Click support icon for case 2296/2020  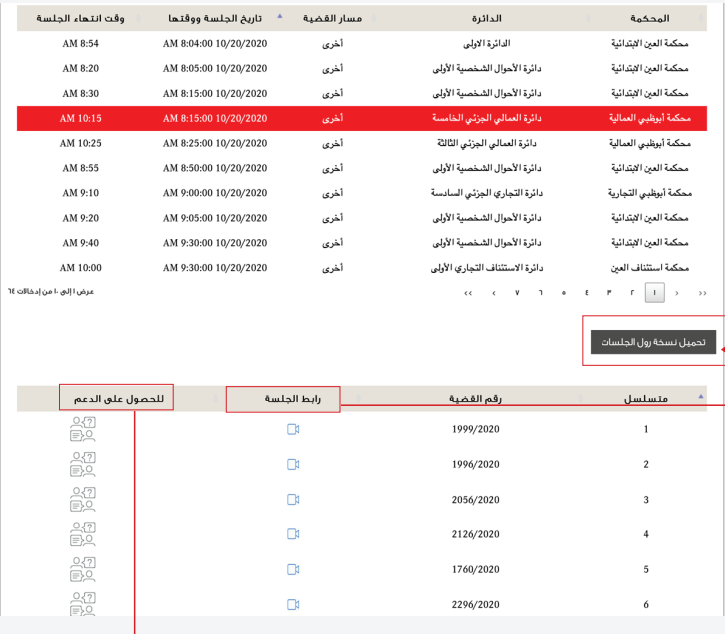click(x=83, y=603)
